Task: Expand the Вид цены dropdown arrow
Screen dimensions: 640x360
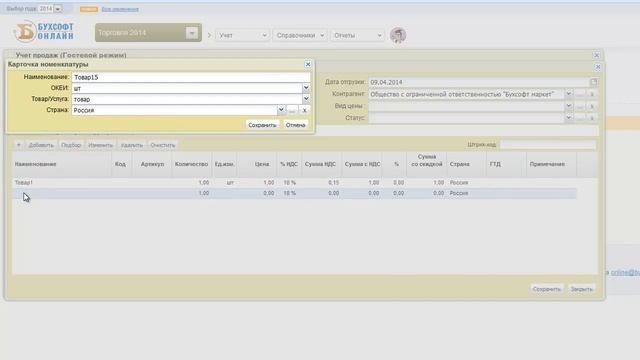Action: tap(568, 106)
